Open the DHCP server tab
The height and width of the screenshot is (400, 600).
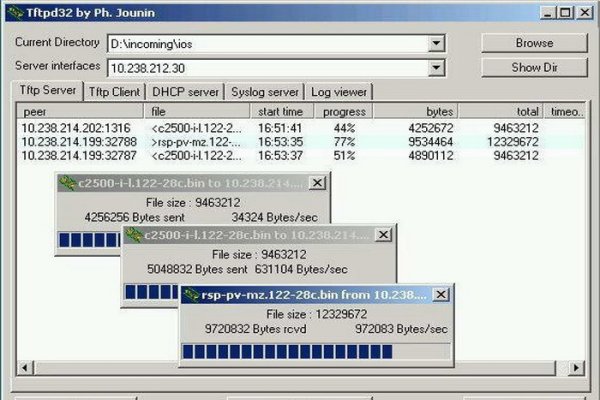[185, 91]
